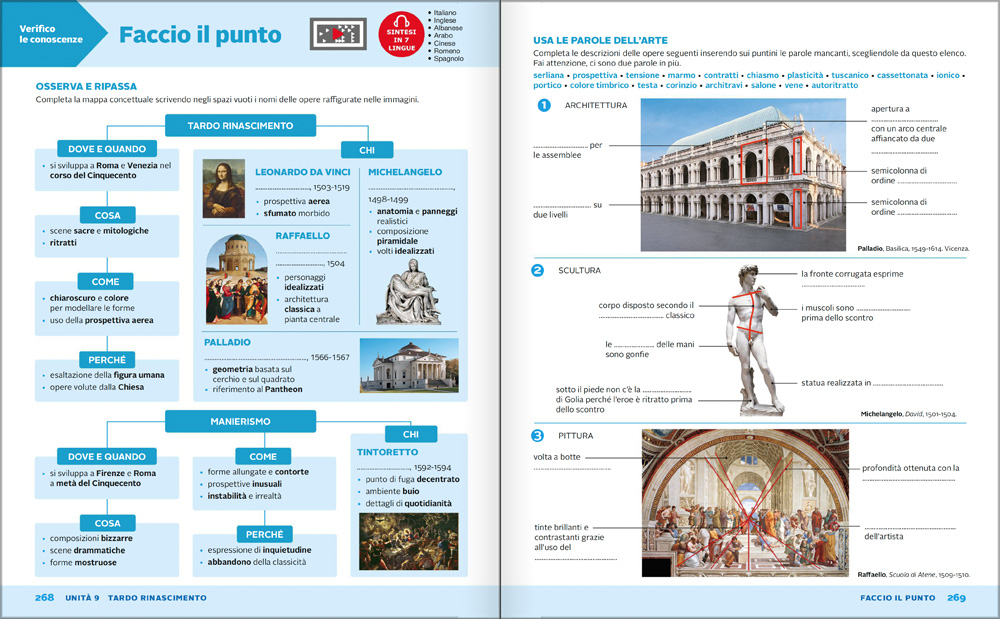
Task: Click the PERCHÉ label above esaltazione della figura umana
Action: pos(107,360)
